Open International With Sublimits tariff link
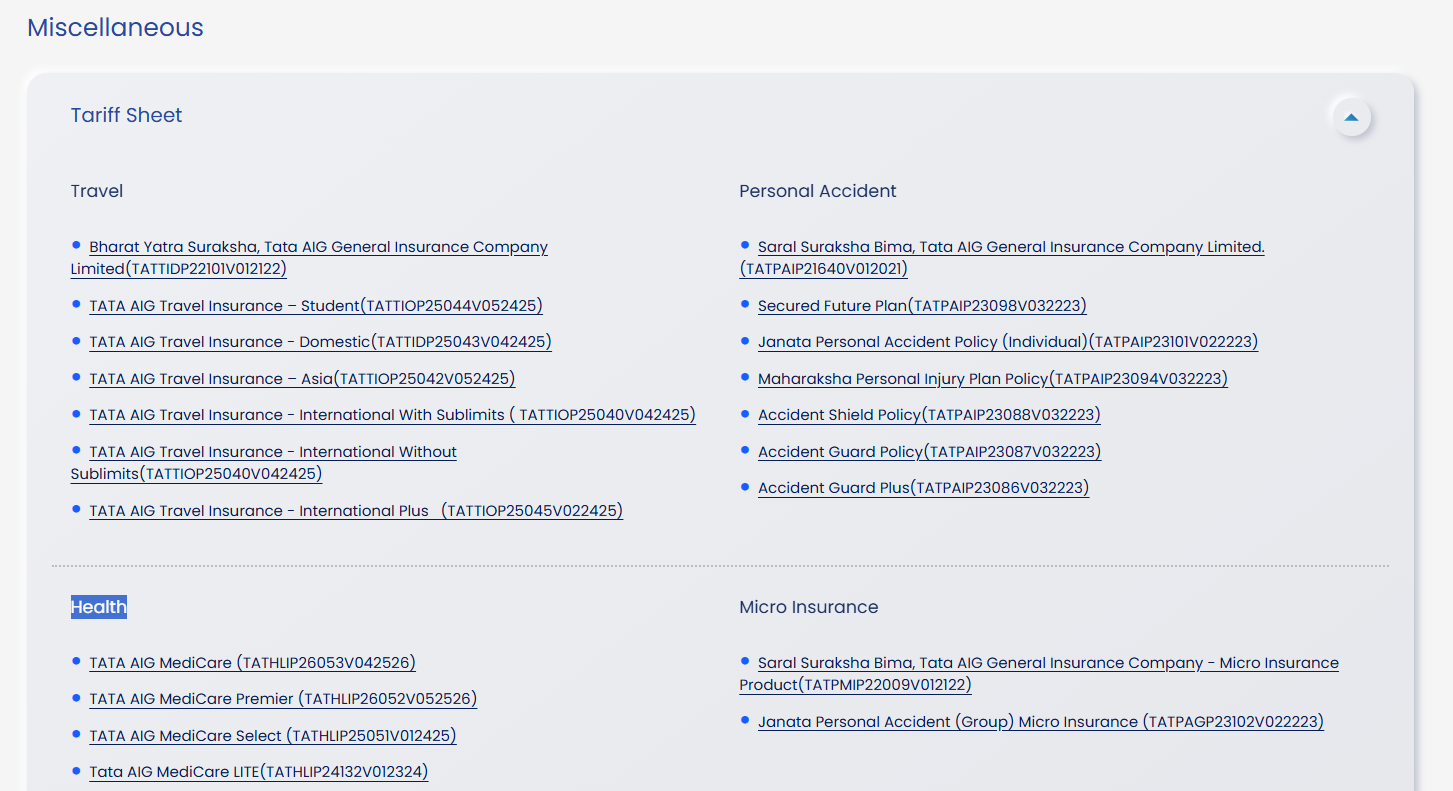This screenshot has height=791, width=1453. [x=392, y=415]
